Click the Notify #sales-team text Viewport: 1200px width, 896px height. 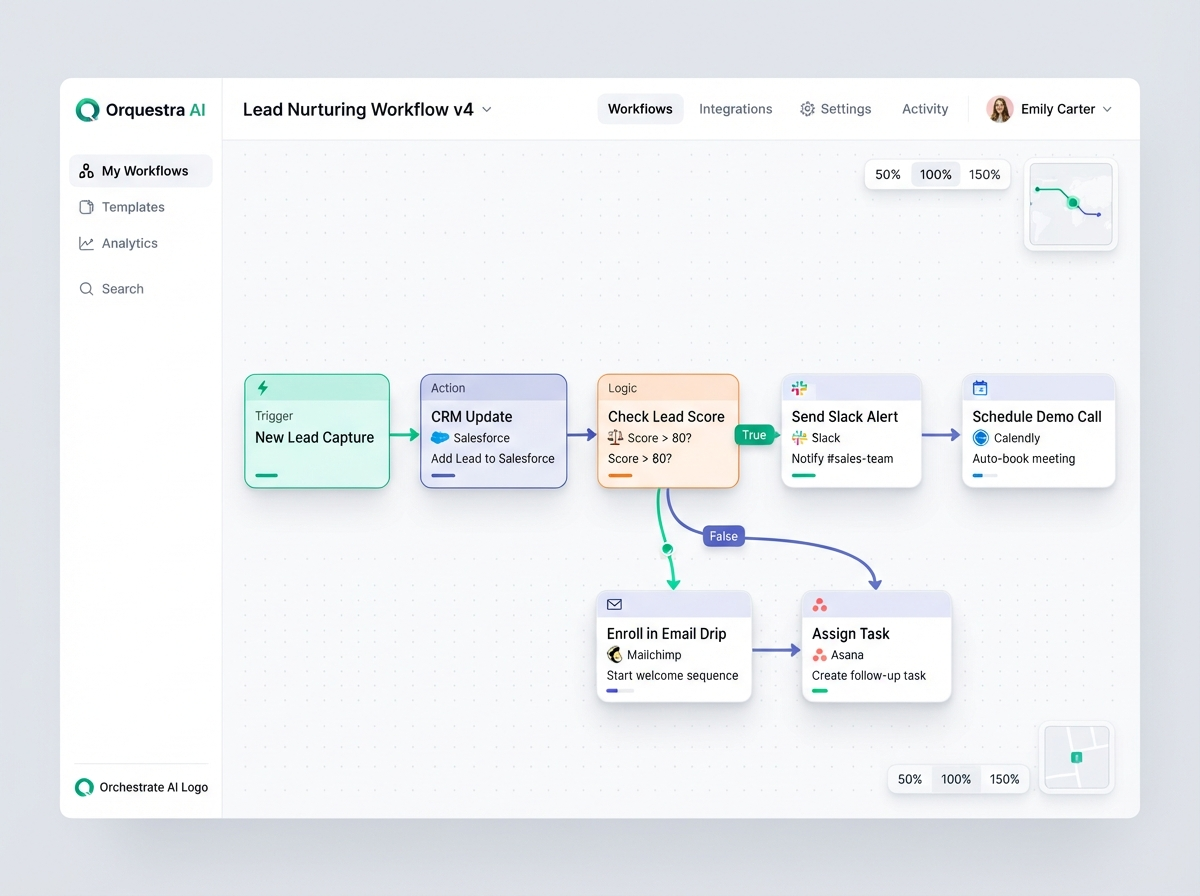click(843, 459)
